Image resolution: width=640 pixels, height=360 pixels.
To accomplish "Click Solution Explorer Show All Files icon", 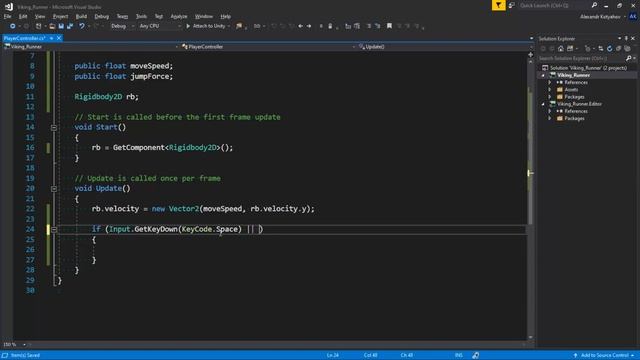I will click(x=628, y=49).
